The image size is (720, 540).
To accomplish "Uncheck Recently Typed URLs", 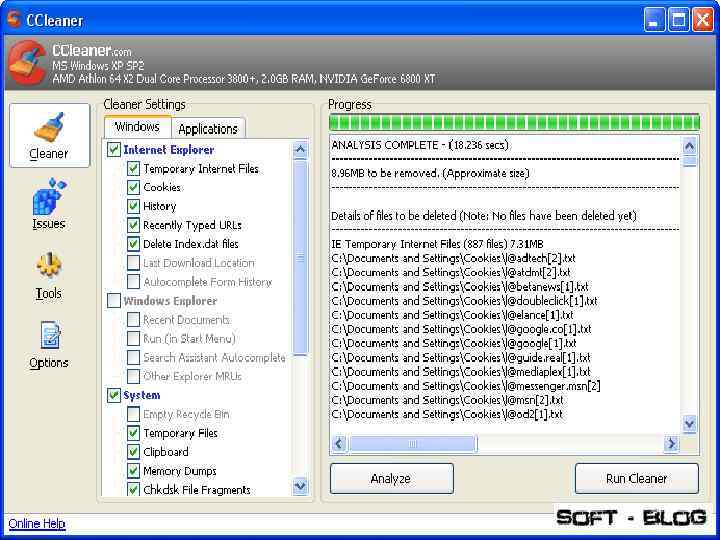I will click(x=133, y=225).
